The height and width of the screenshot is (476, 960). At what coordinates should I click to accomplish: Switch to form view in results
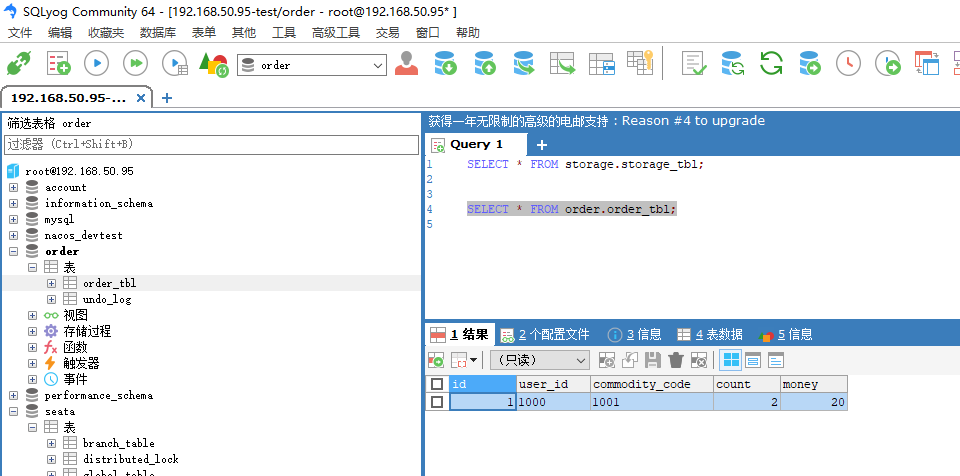point(752,360)
